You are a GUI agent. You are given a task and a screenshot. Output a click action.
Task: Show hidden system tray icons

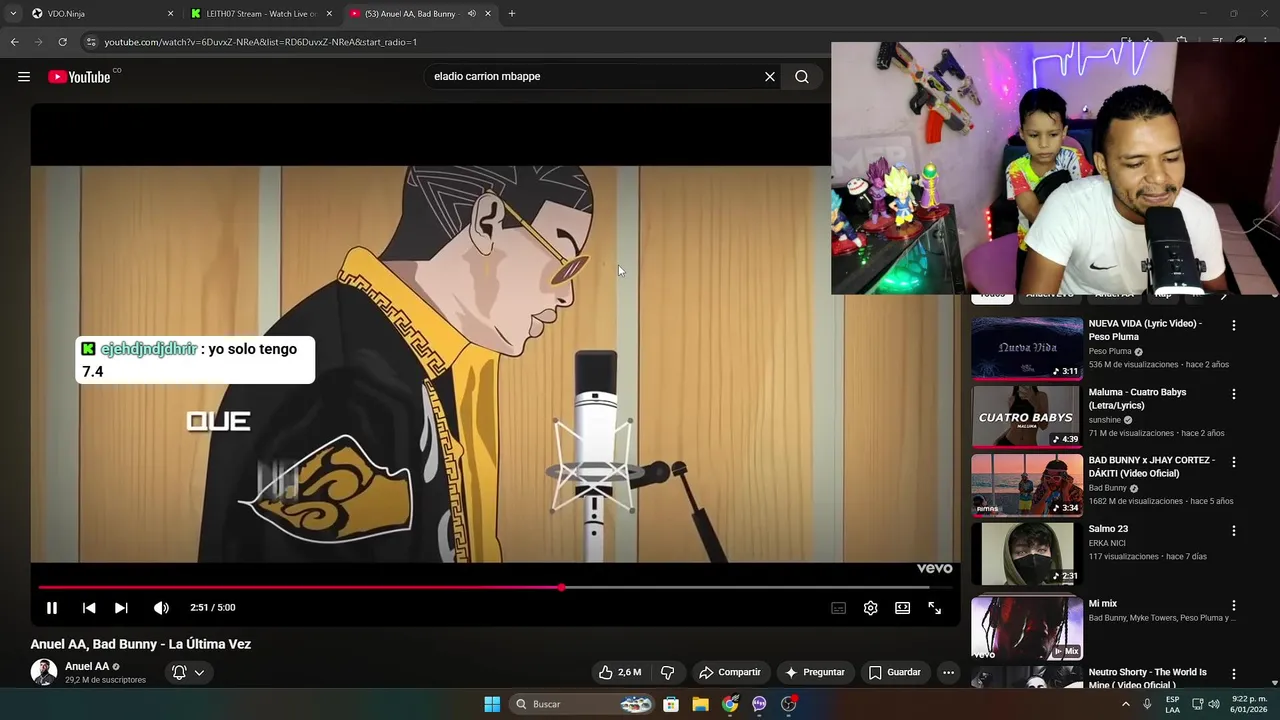(1125, 705)
